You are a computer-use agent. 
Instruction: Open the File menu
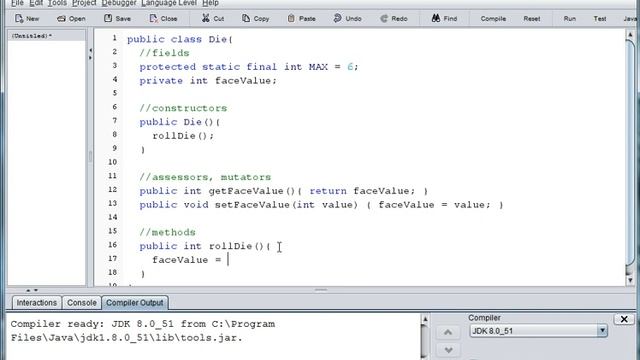(x=17, y=3)
